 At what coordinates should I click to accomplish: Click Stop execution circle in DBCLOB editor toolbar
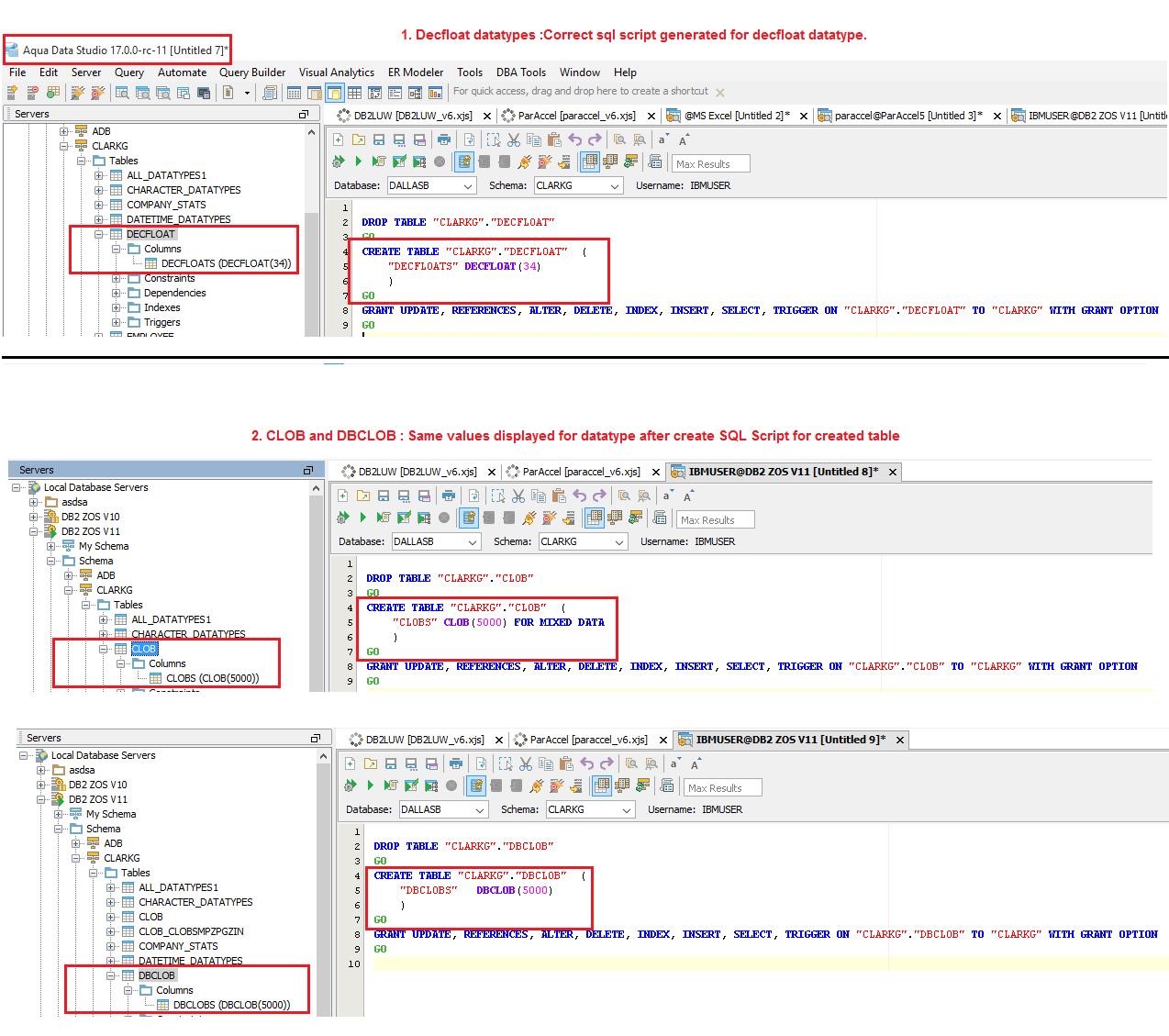click(451, 785)
